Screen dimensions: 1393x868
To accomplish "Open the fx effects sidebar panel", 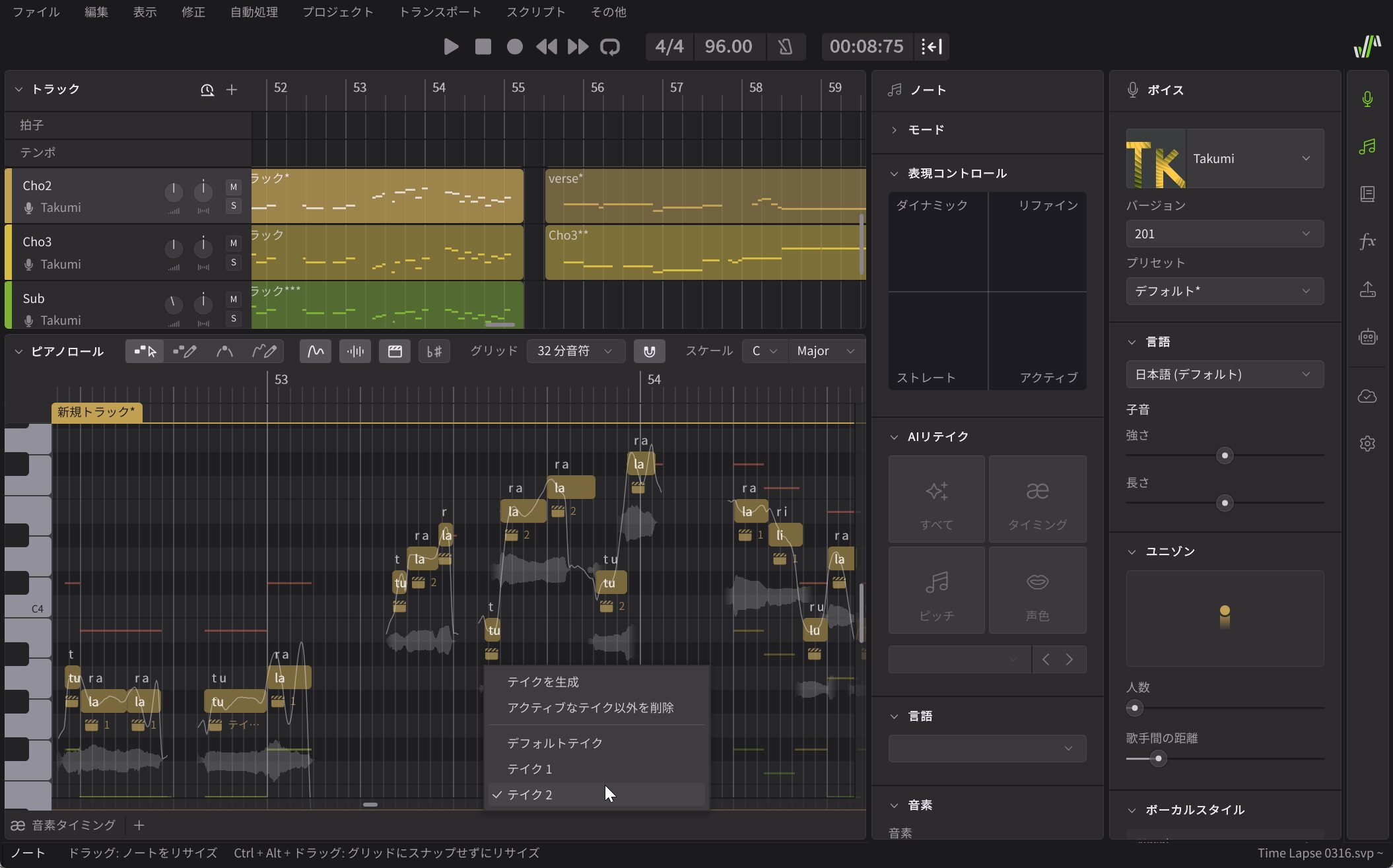I will tap(1367, 242).
